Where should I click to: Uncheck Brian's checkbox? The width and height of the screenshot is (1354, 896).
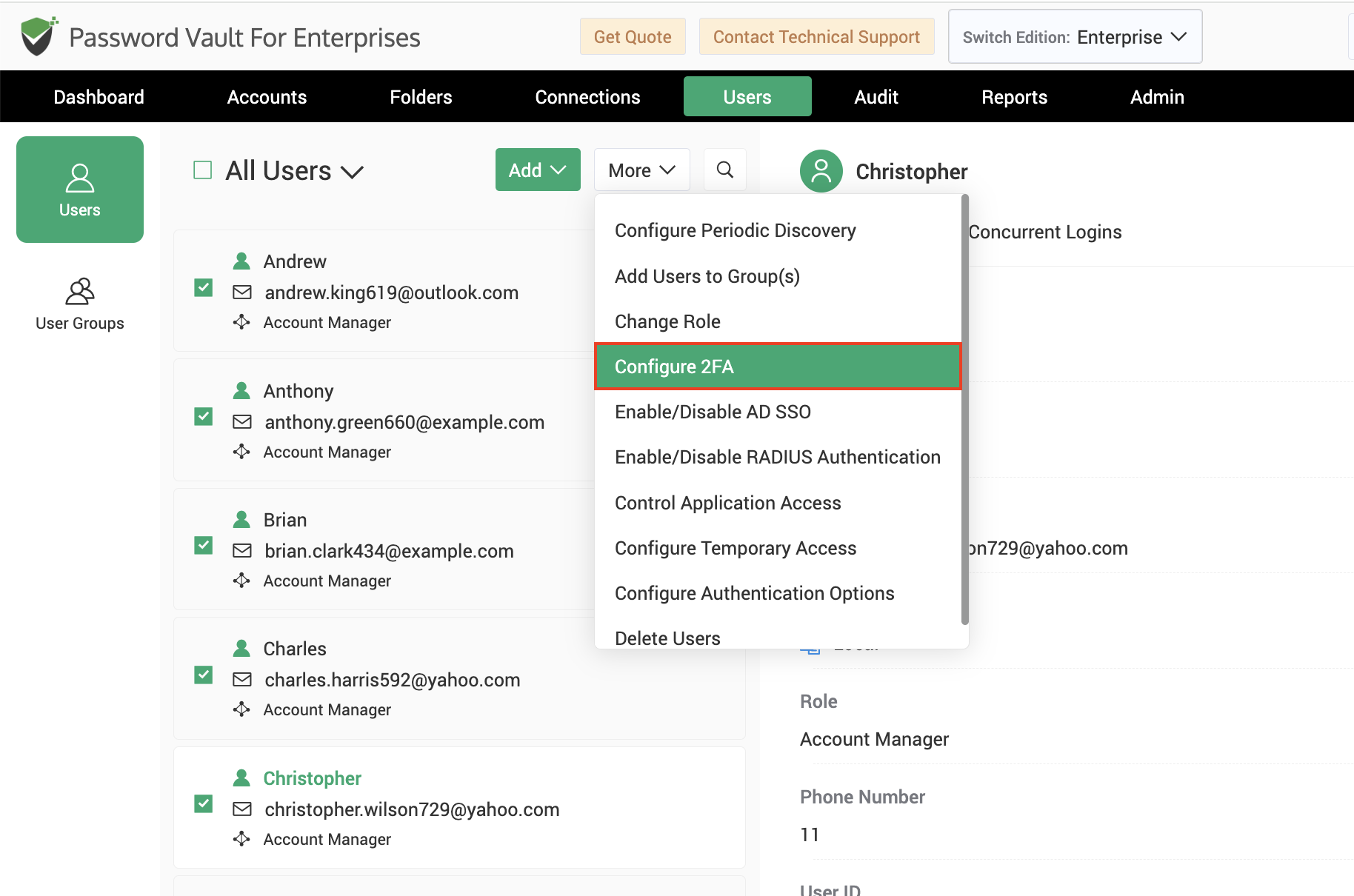(204, 546)
